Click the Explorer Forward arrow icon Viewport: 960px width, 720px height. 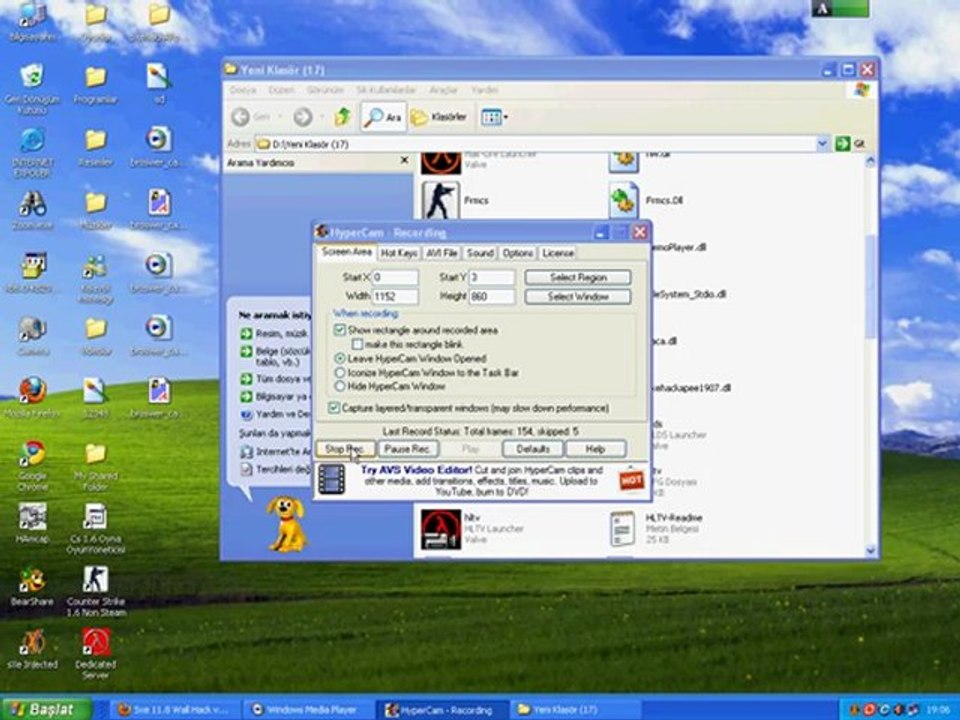pyautogui.click(x=302, y=116)
